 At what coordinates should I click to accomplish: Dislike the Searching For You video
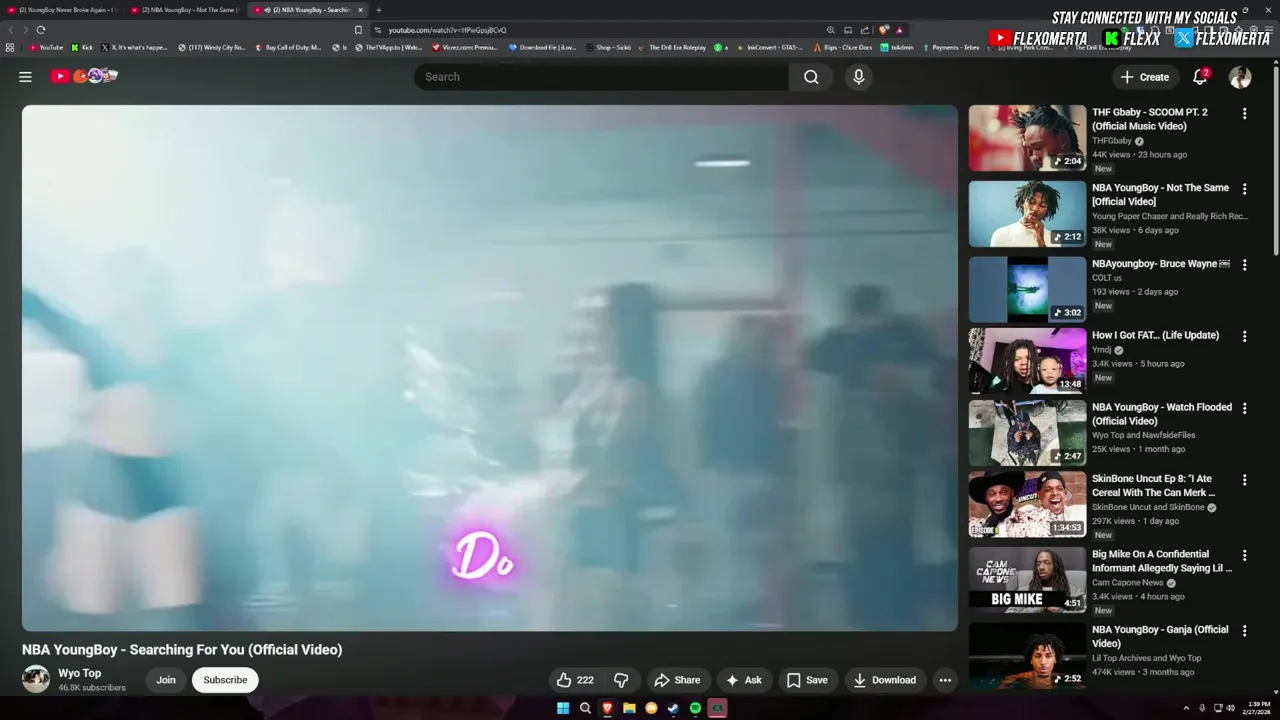[x=621, y=680]
